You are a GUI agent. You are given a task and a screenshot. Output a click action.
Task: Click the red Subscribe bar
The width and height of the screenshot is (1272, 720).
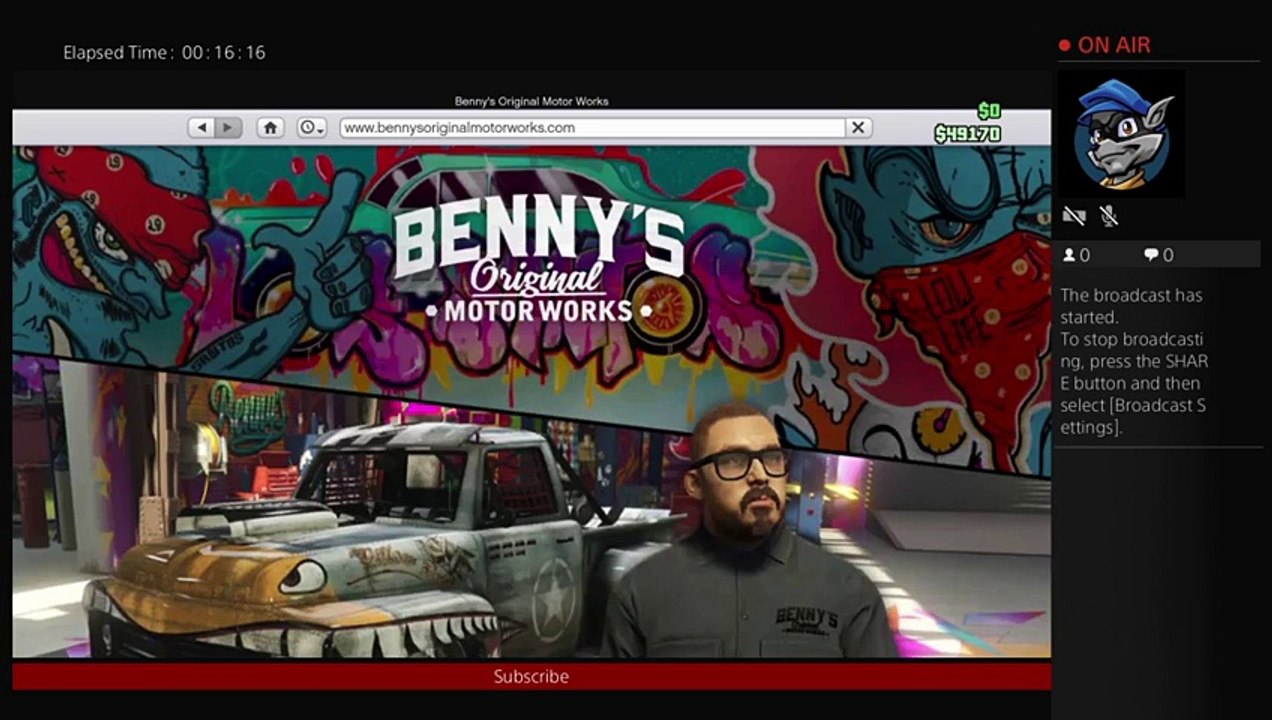tap(531, 676)
